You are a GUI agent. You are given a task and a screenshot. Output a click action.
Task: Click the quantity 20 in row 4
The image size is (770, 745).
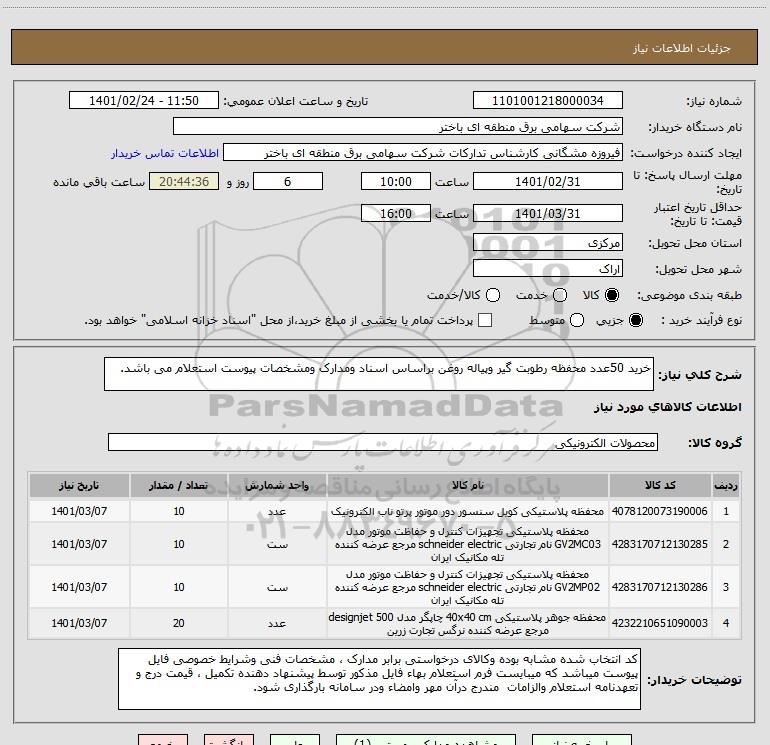[179, 623]
